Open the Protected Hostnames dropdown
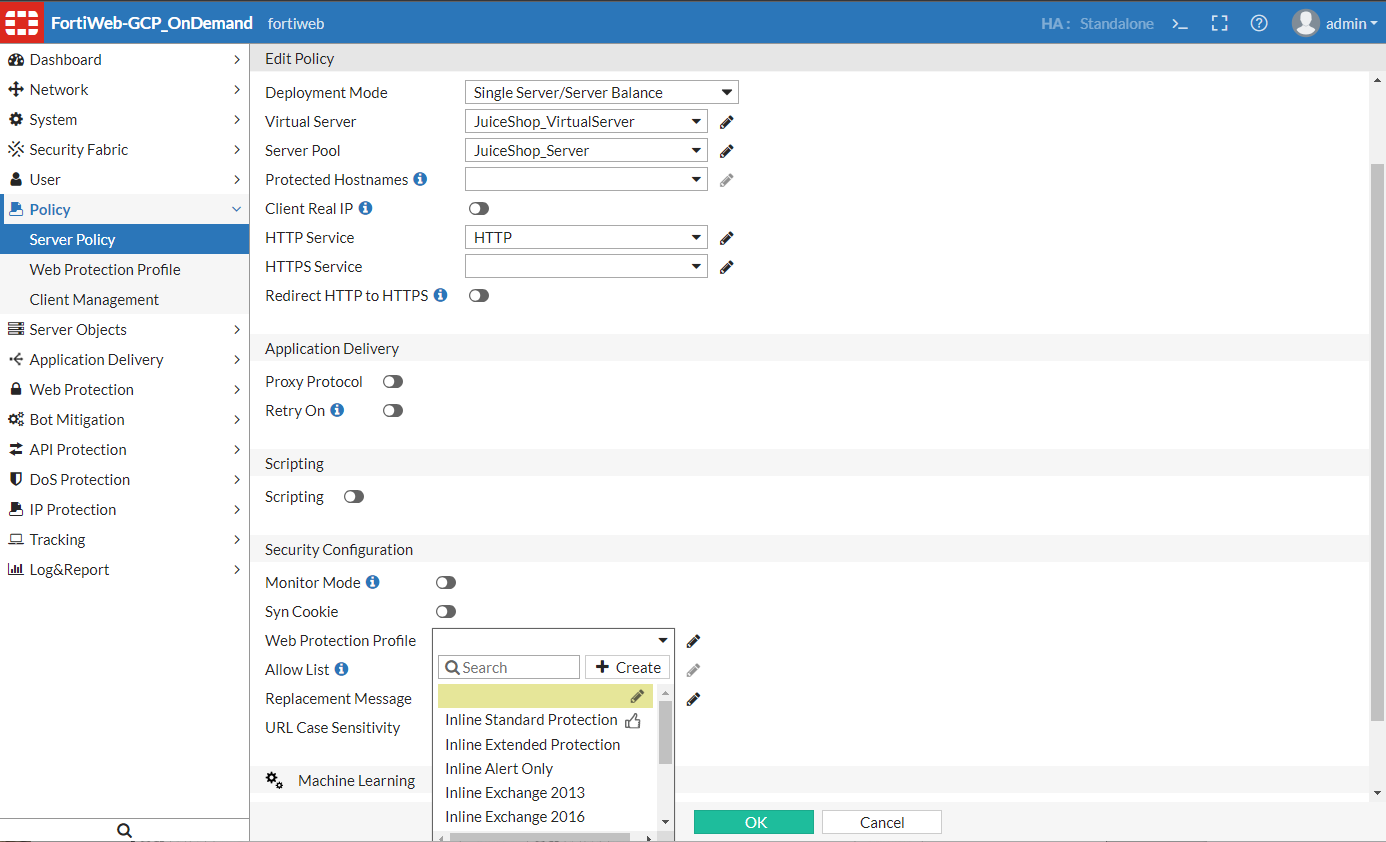 coord(586,180)
